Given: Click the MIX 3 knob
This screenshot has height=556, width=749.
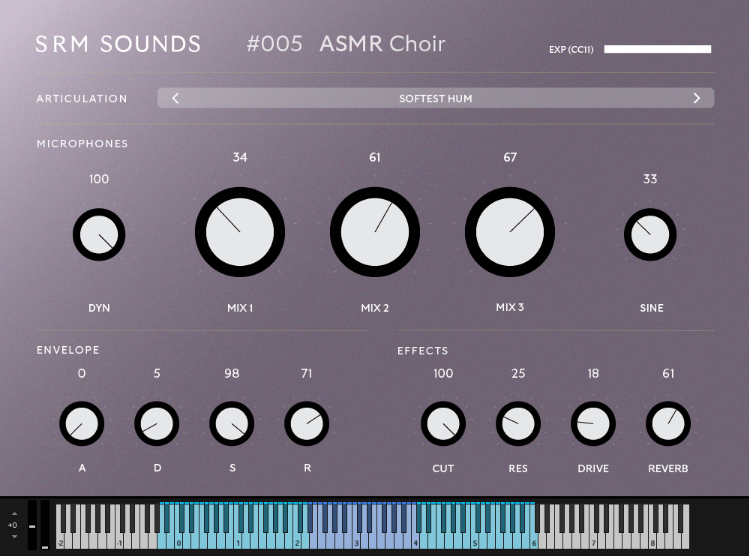Looking at the screenshot, I should coord(510,232).
